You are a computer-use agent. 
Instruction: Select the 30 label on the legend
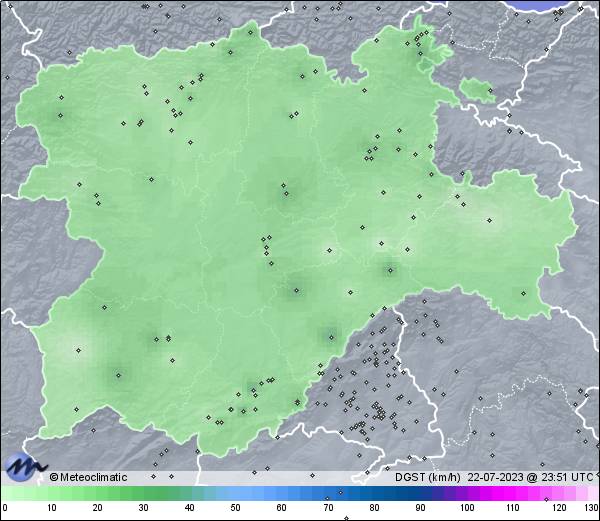coord(143,508)
